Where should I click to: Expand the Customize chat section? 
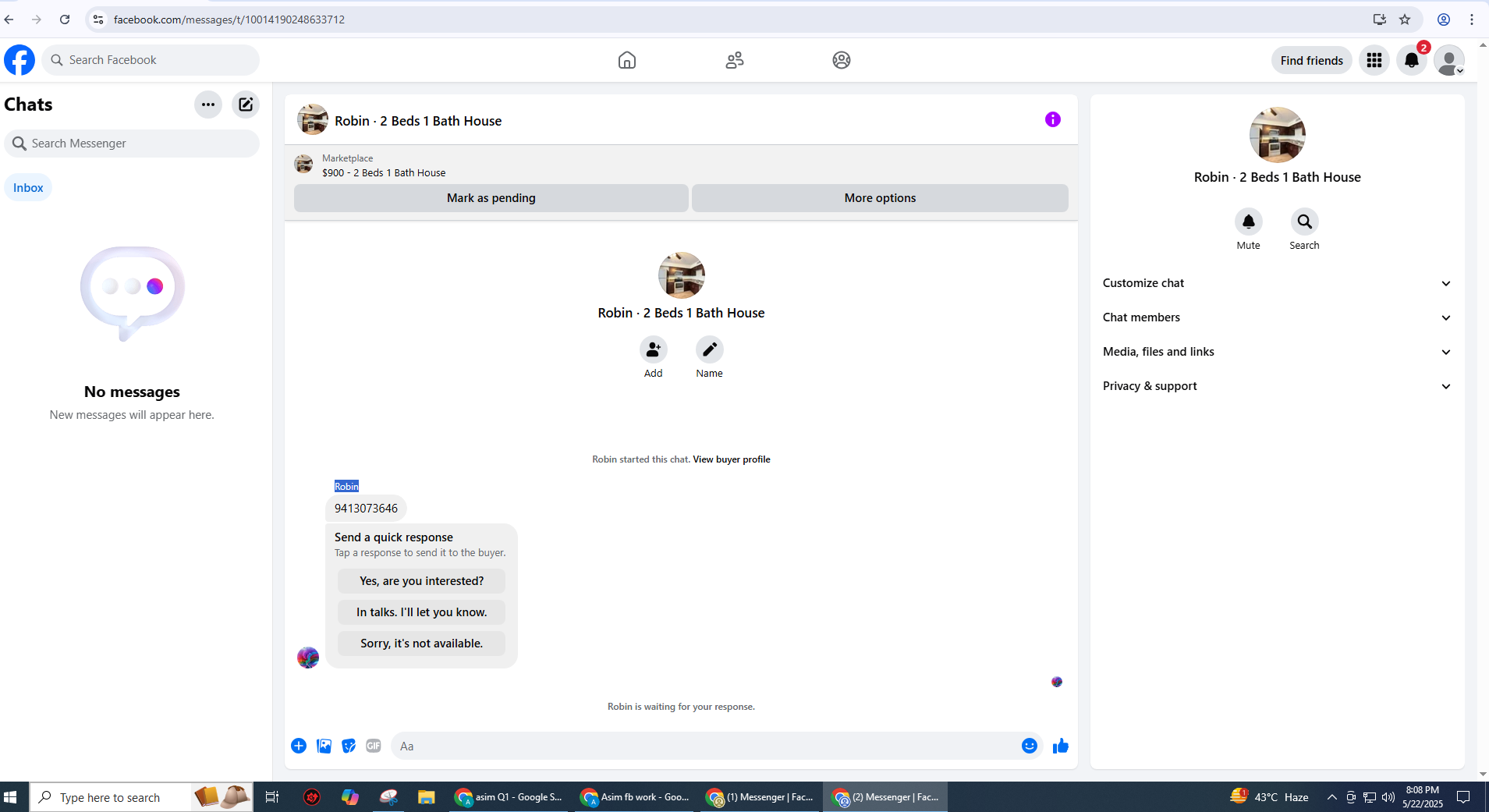(x=1278, y=283)
